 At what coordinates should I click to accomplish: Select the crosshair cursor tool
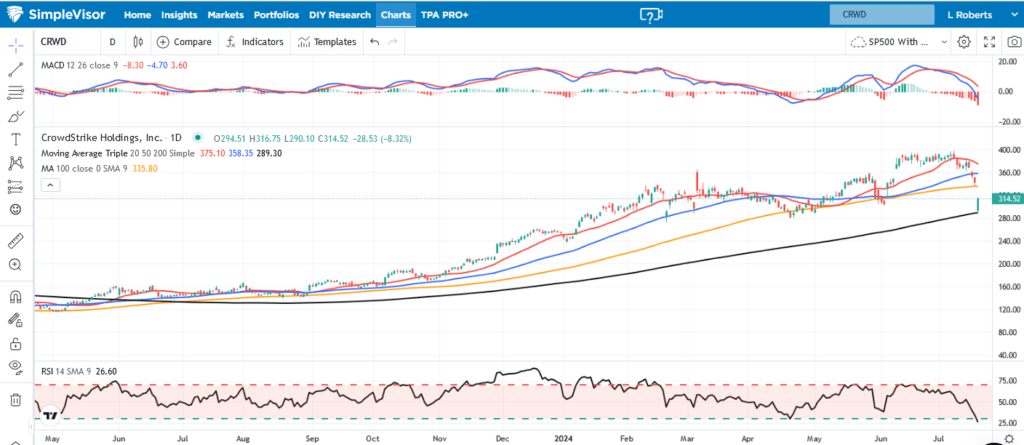click(x=16, y=46)
